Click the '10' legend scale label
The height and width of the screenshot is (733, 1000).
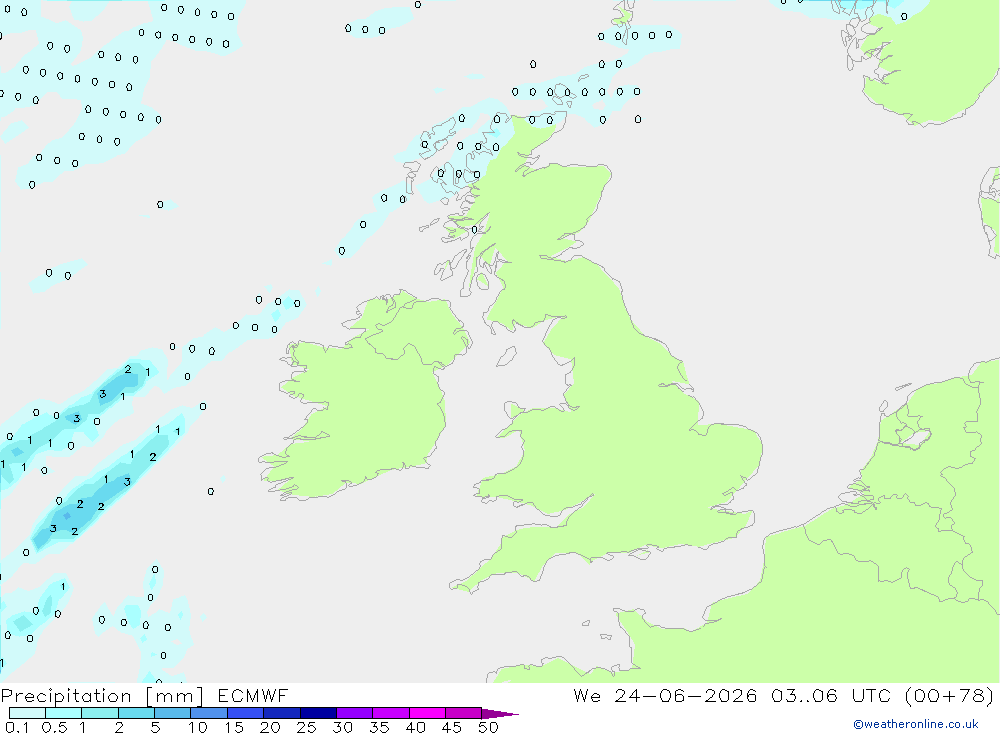(x=198, y=727)
